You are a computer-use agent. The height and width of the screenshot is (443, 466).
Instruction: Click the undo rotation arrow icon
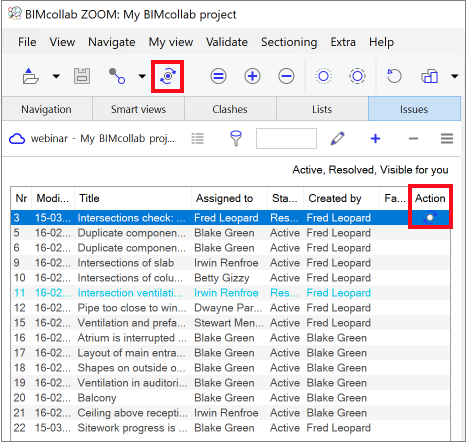(x=394, y=76)
